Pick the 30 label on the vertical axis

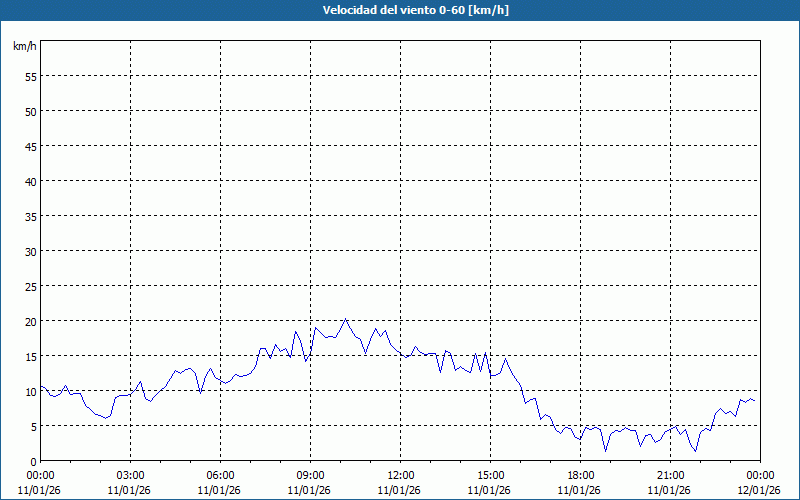pyautogui.click(x=30, y=251)
